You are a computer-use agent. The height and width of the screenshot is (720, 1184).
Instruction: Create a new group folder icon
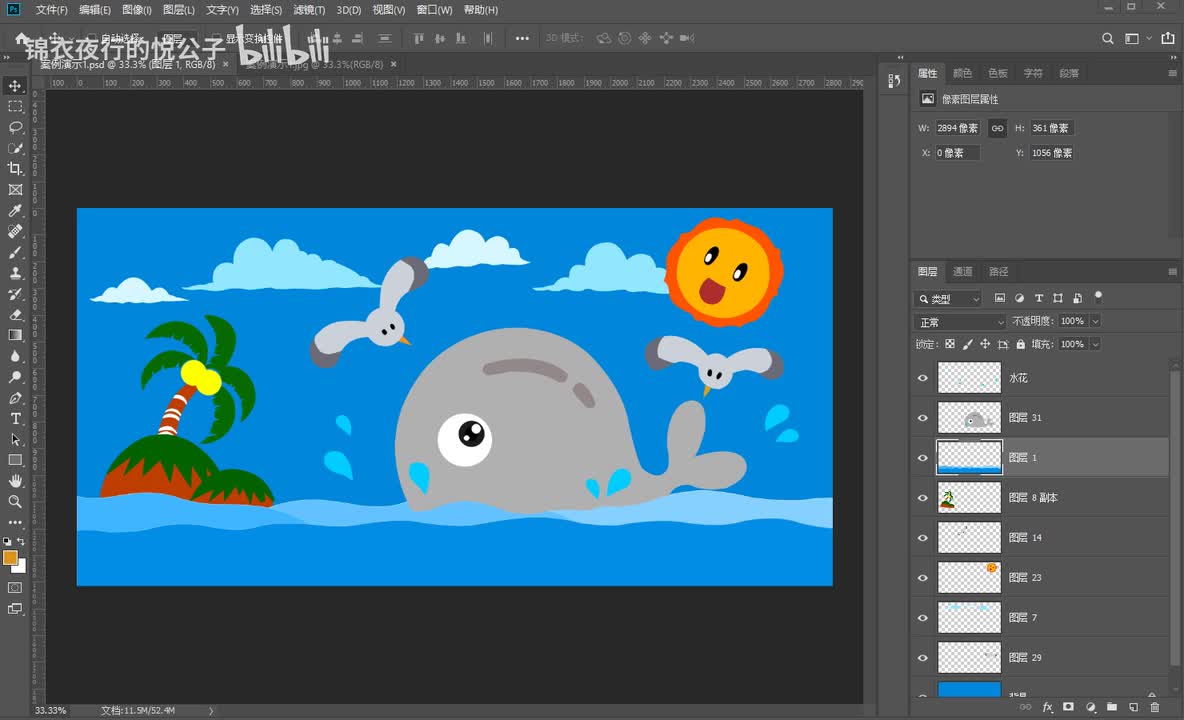click(x=1112, y=707)
